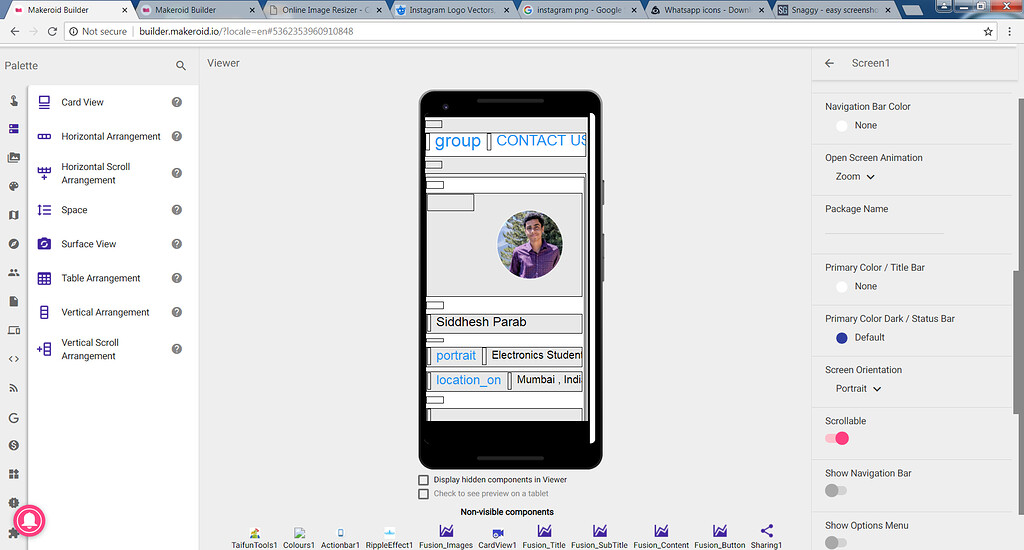Select Mumbai, India label in viewer
Screen dimensions: 1024x550
[549, 380]
